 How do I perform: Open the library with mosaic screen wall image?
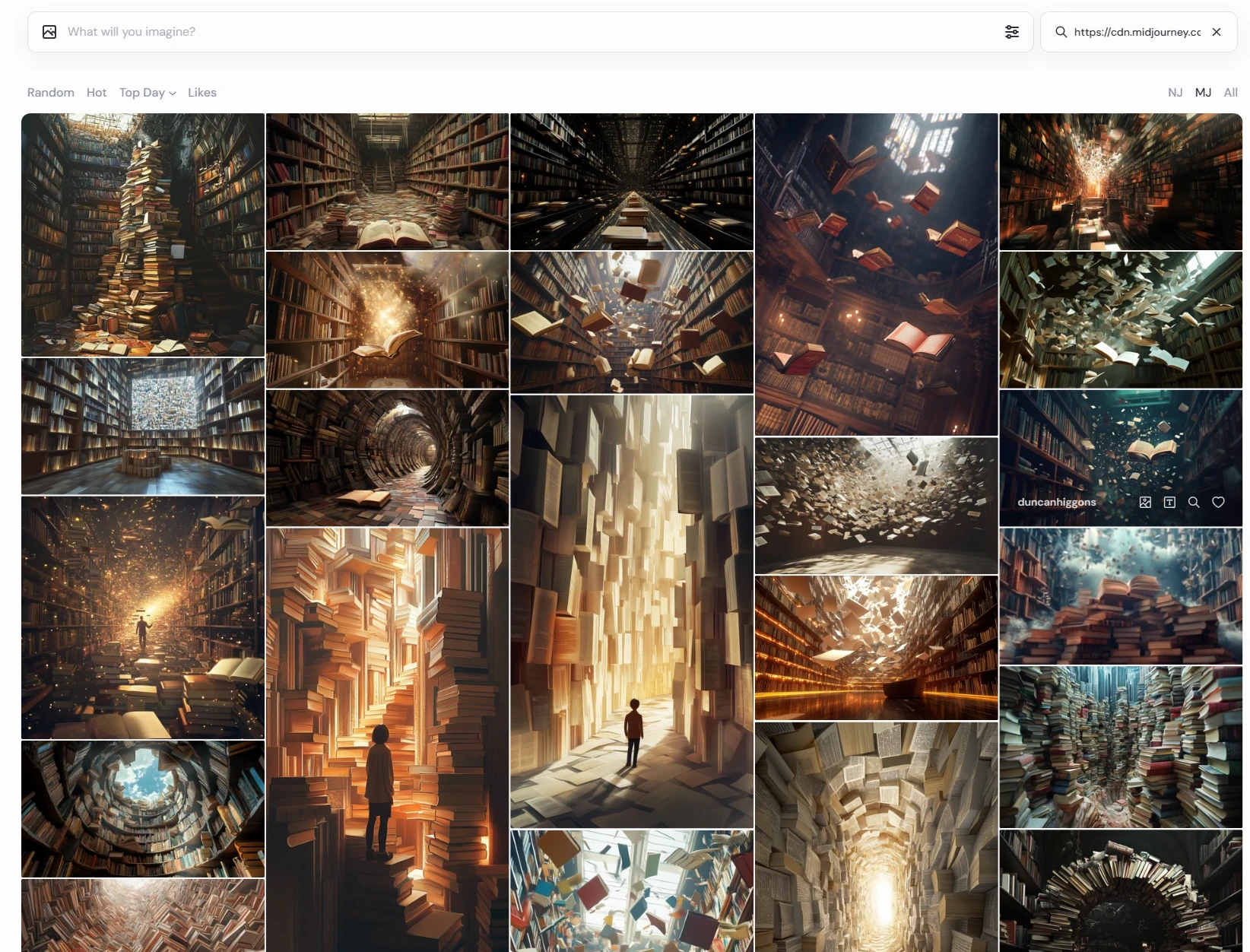[x=143, y=427]
